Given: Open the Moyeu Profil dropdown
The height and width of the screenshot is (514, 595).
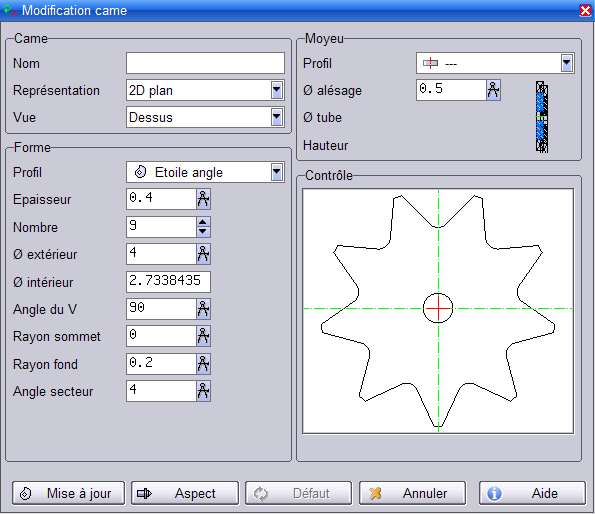Looking at the screenshot, I should coord(567,63).
